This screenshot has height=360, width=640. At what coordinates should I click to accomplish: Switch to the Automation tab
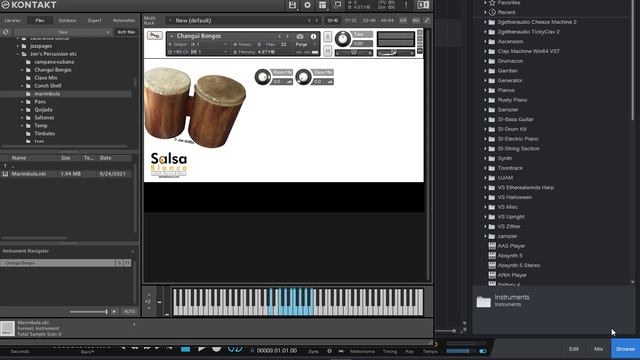click(x=124, y=20)
